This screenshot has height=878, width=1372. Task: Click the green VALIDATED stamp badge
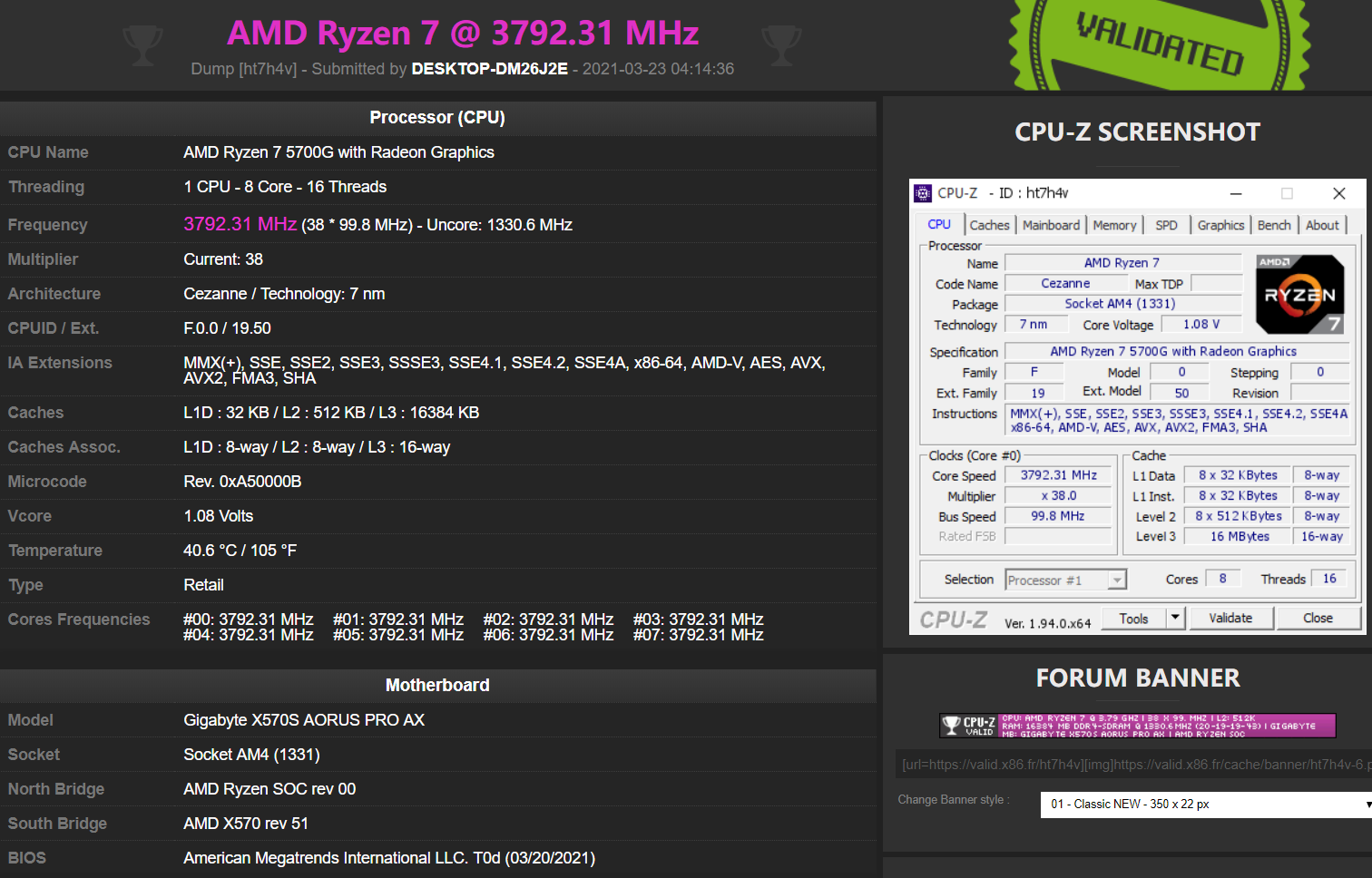pos(1159,44)
